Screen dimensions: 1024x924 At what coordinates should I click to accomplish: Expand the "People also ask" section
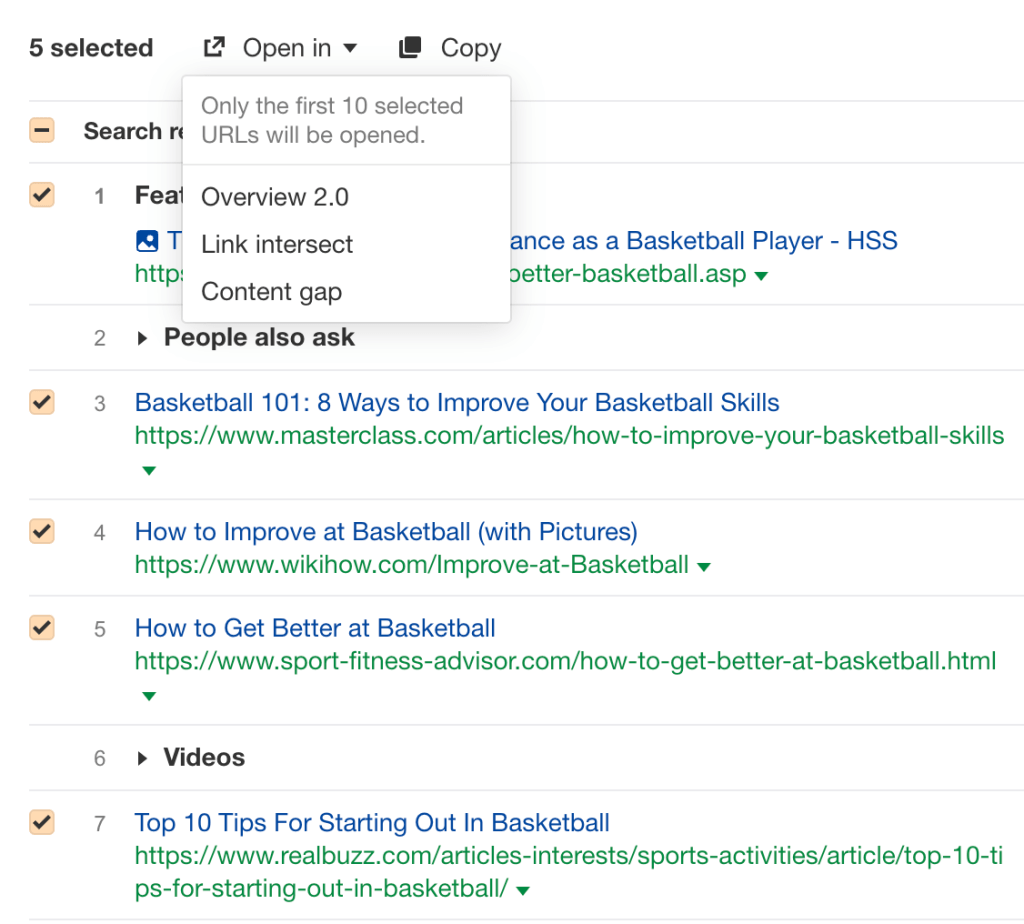click(142, 337)
